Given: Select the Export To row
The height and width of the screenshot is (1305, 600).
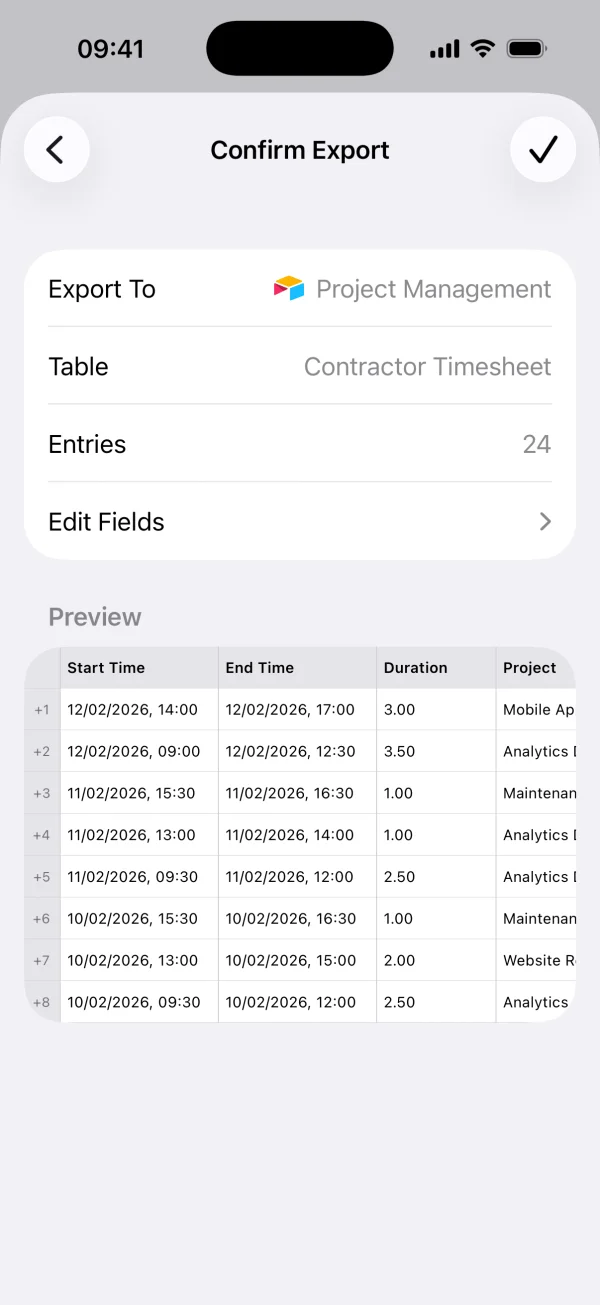Looking at the screenshot, I should click(300, 289).
